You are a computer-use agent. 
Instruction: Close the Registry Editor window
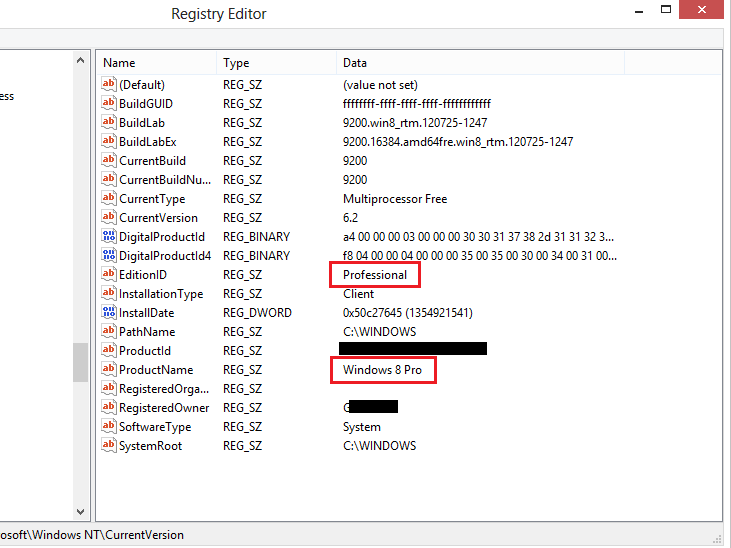click(x=706, y=10)
